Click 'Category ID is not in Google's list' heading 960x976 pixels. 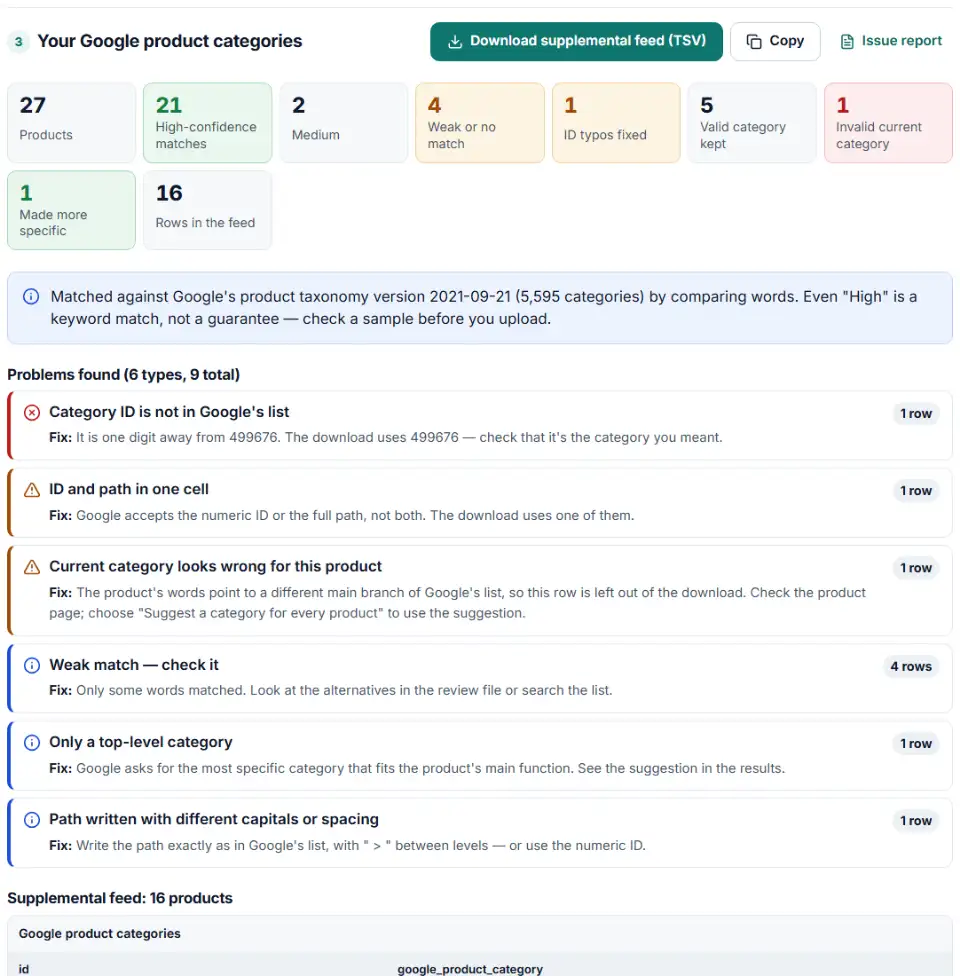point(169,412)
